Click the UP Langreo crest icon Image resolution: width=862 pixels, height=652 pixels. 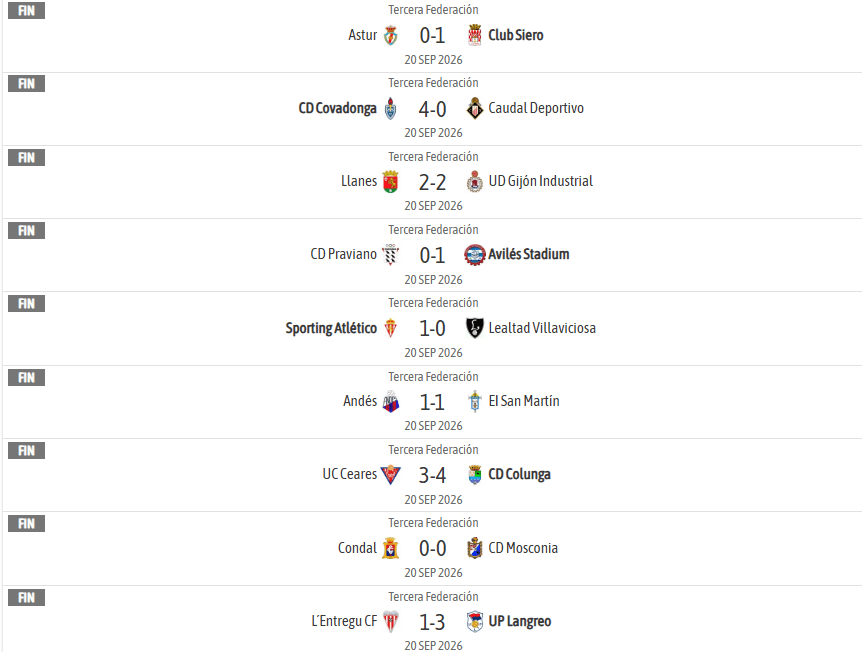click(x=474, y=621)
